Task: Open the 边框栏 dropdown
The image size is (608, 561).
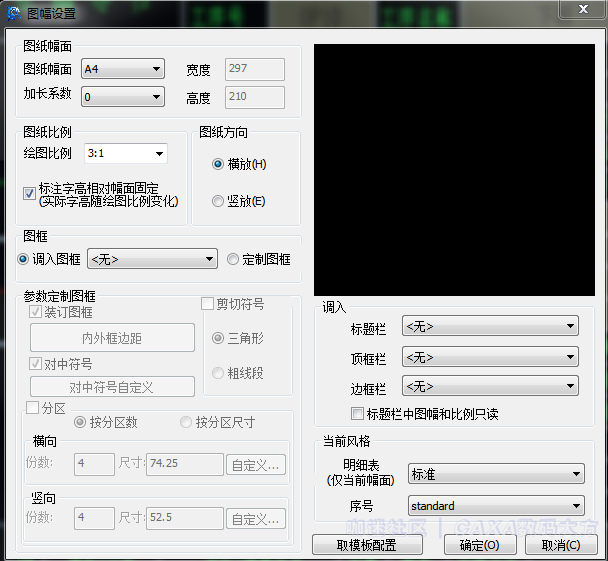Action: (x=491, y=386)
